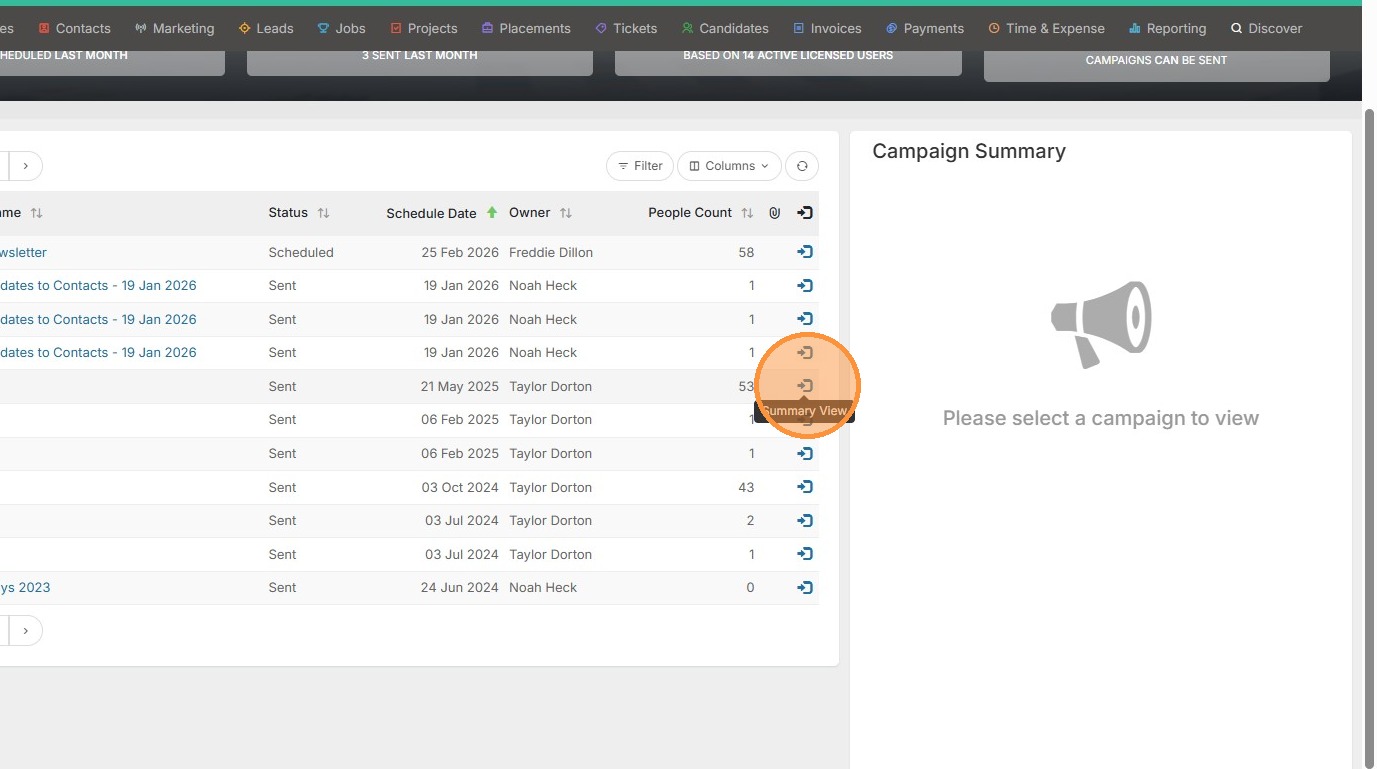Viewport: 1377px width, 769px height.
Task: Go to next page using the arrow above the table
Action: [x=26, y=166]
